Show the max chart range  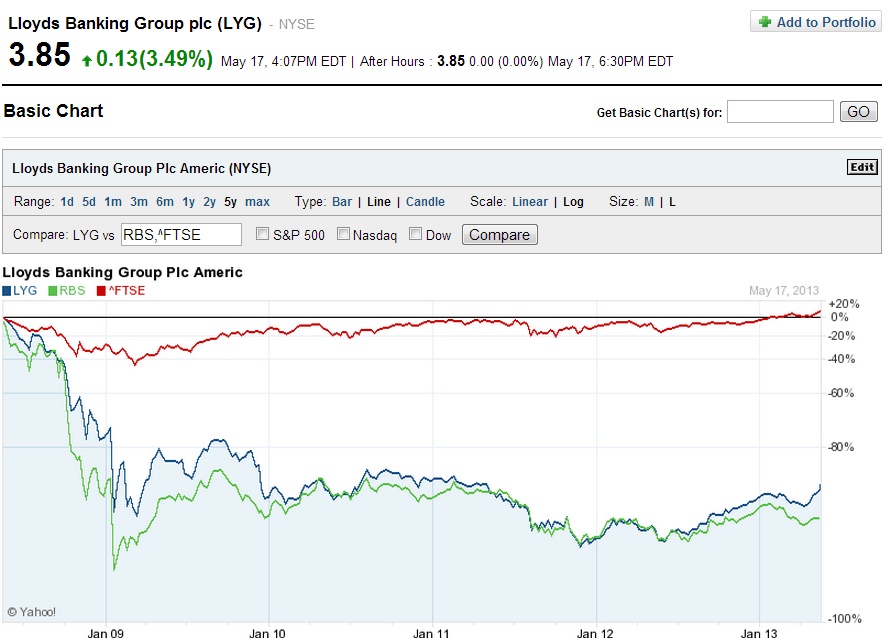click(258, 202)
